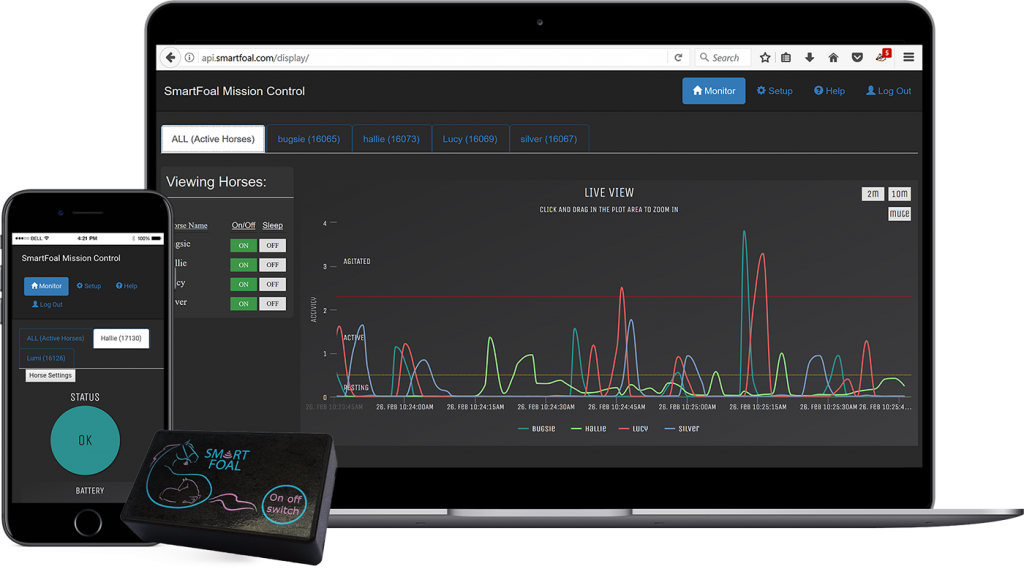Click the browser back arrow button
The width and height of the screenshot is (1024, 569).
point(171,58)
